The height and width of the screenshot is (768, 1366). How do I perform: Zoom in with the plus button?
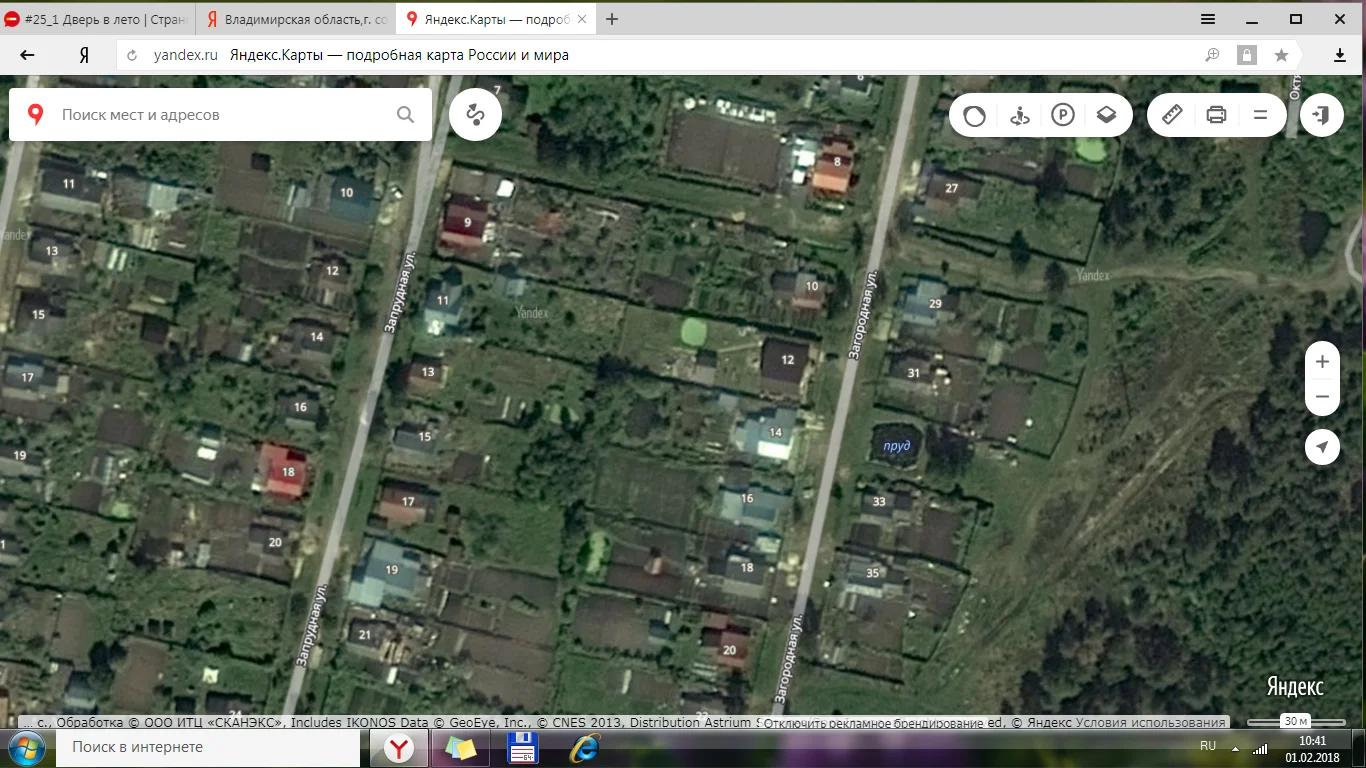click(x=1322, y=362)
